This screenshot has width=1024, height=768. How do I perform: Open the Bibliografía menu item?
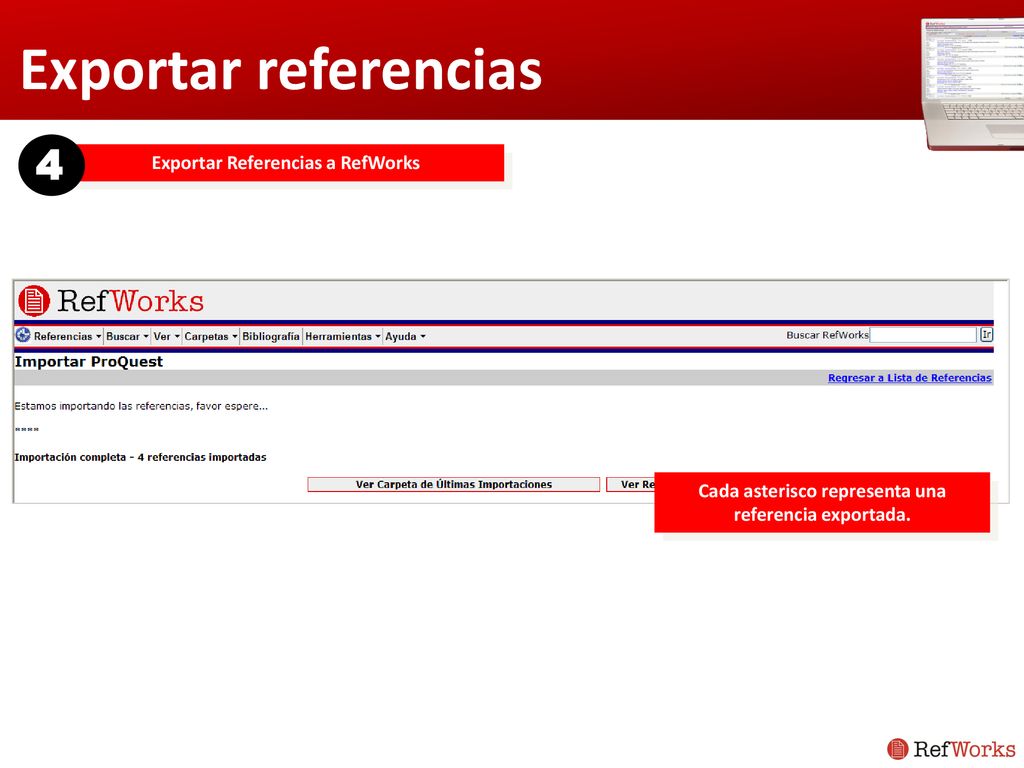(x=270, y=336)
